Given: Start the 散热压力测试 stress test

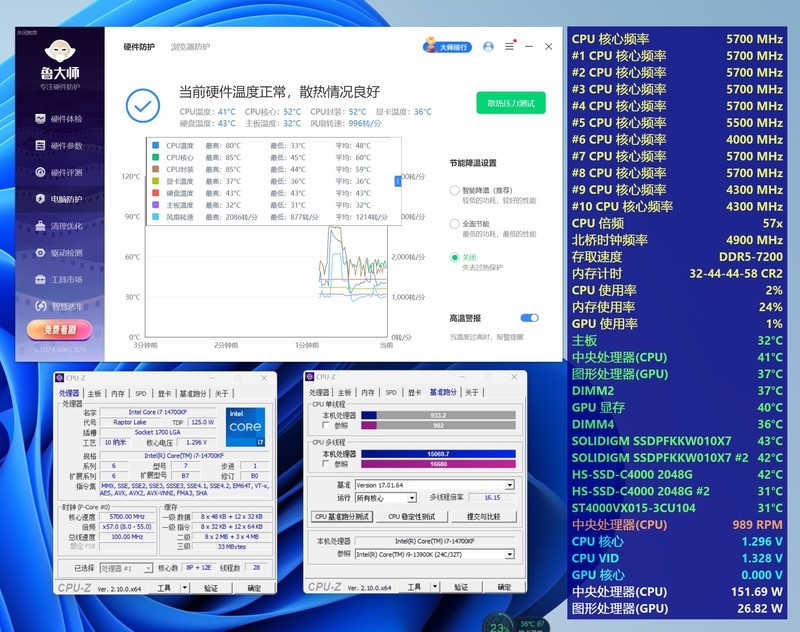Looking at the screenshot, I should (x=511, y=103).
